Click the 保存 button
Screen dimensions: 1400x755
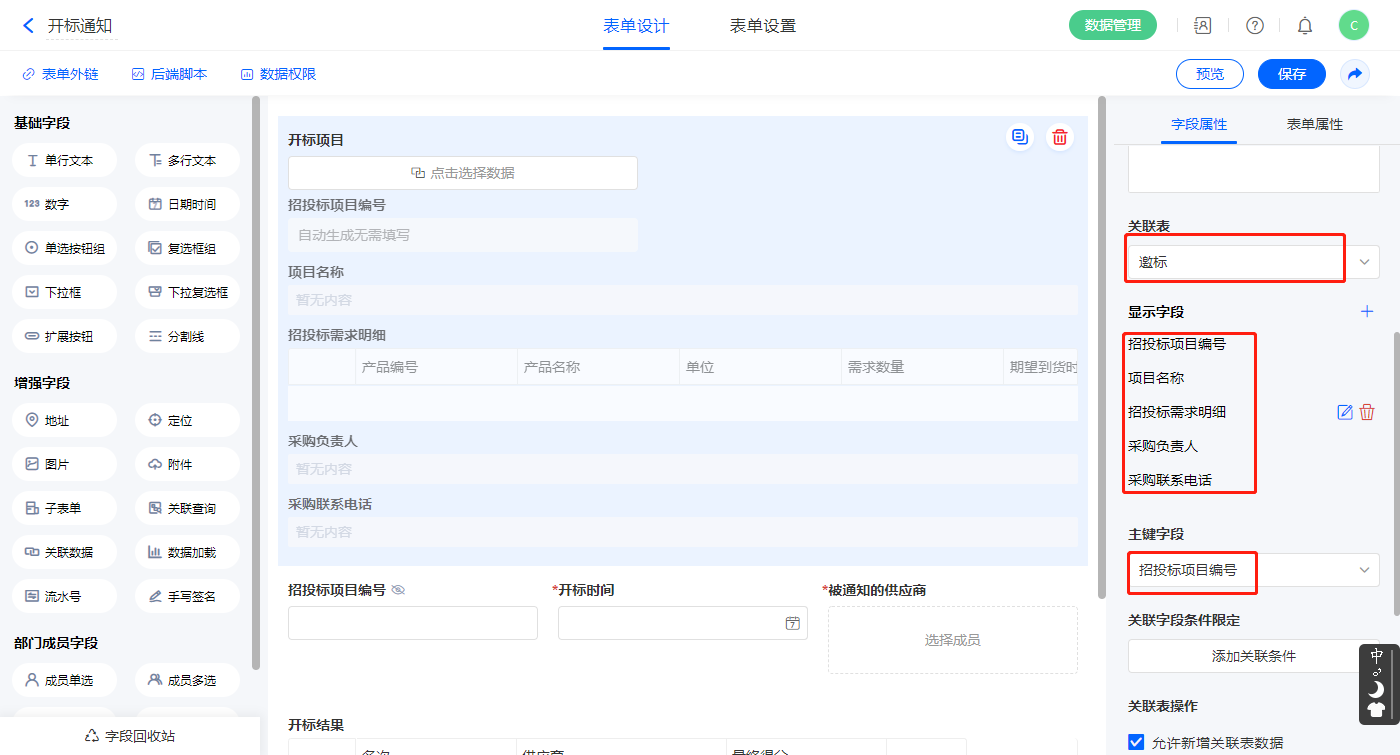[x=1291, y=74]
